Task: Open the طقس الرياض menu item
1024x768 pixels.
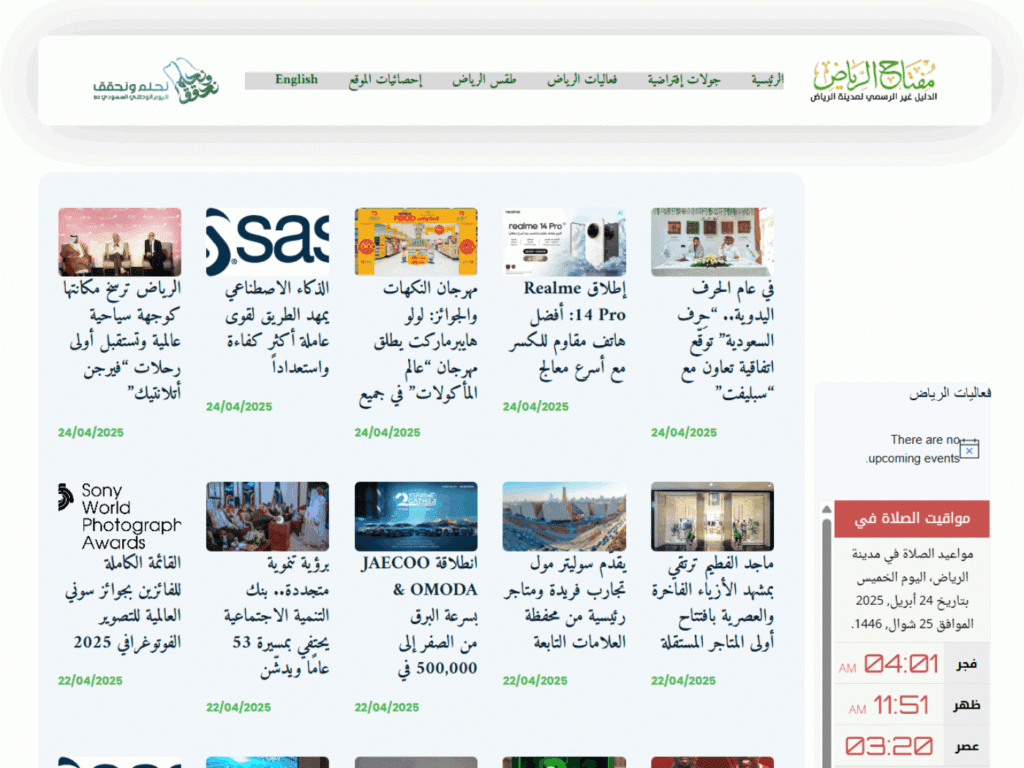Action: click(x=486, y=79)
